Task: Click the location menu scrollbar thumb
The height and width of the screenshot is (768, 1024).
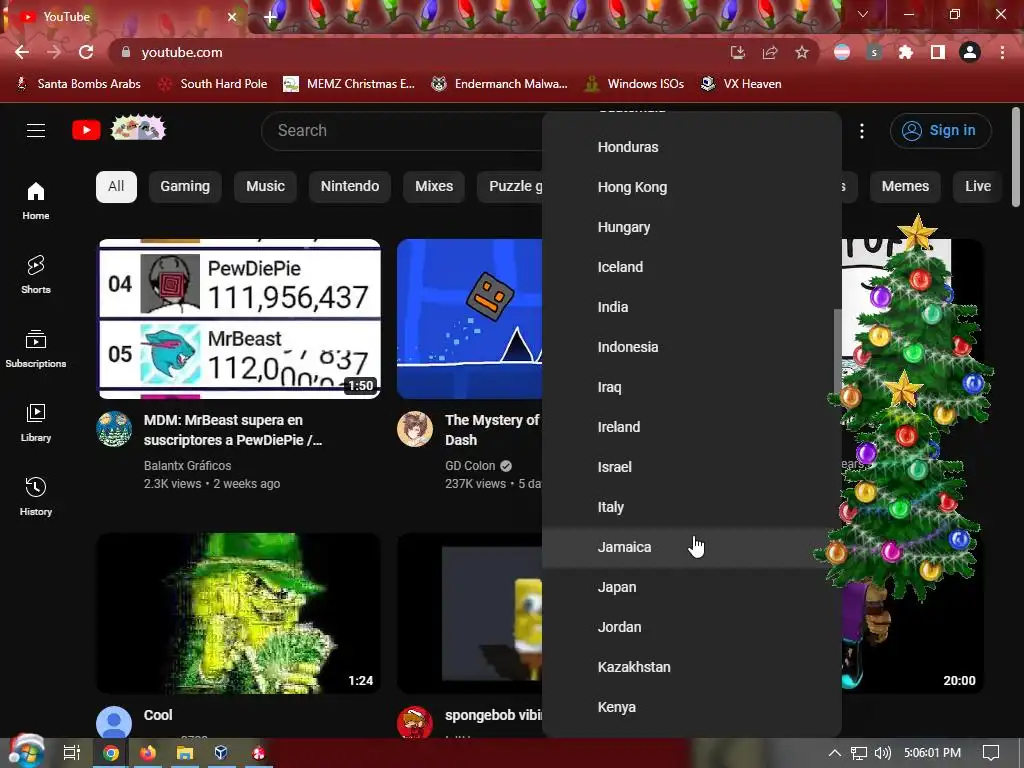Action: 837,351
